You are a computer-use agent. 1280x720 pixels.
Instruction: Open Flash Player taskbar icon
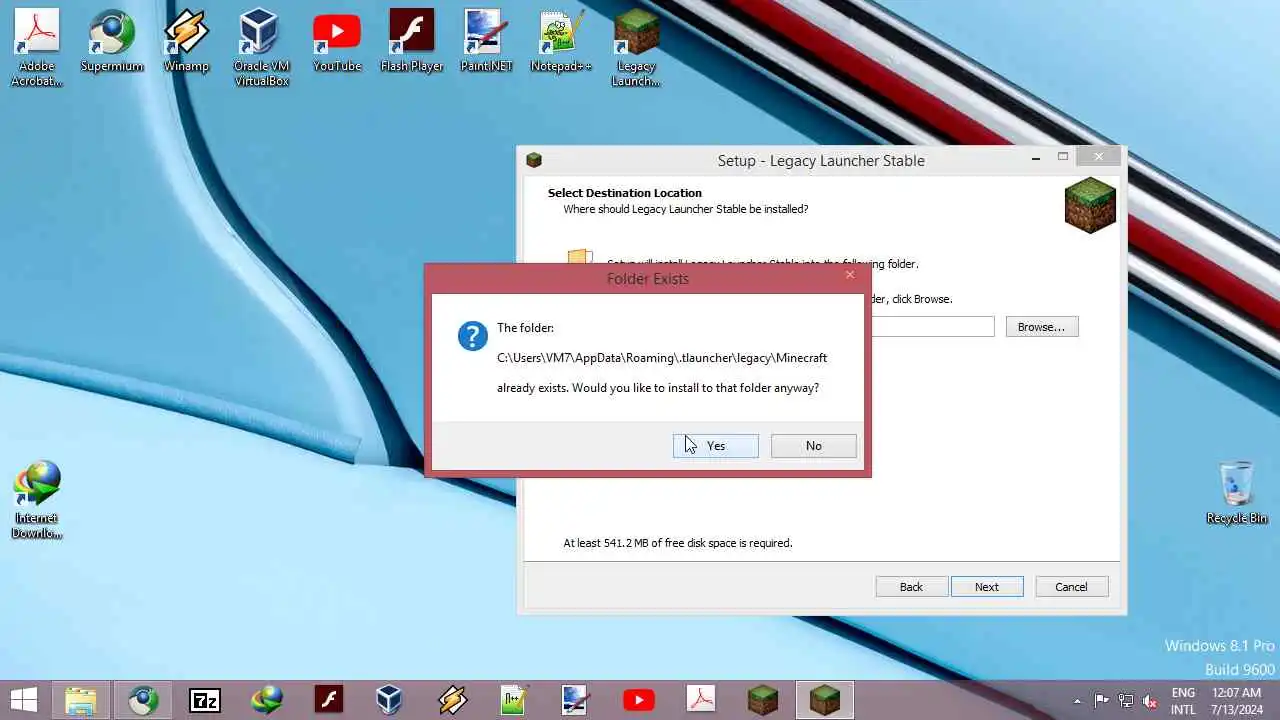pyautogui.click(x=329, y=700)
